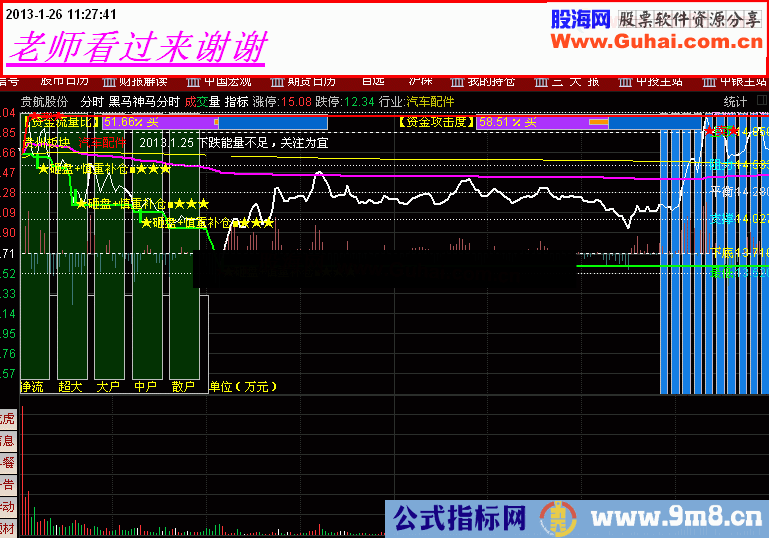Select the 贵航股份 stock name
This screenshot has width=769, height=538.
tap(44, 102)
